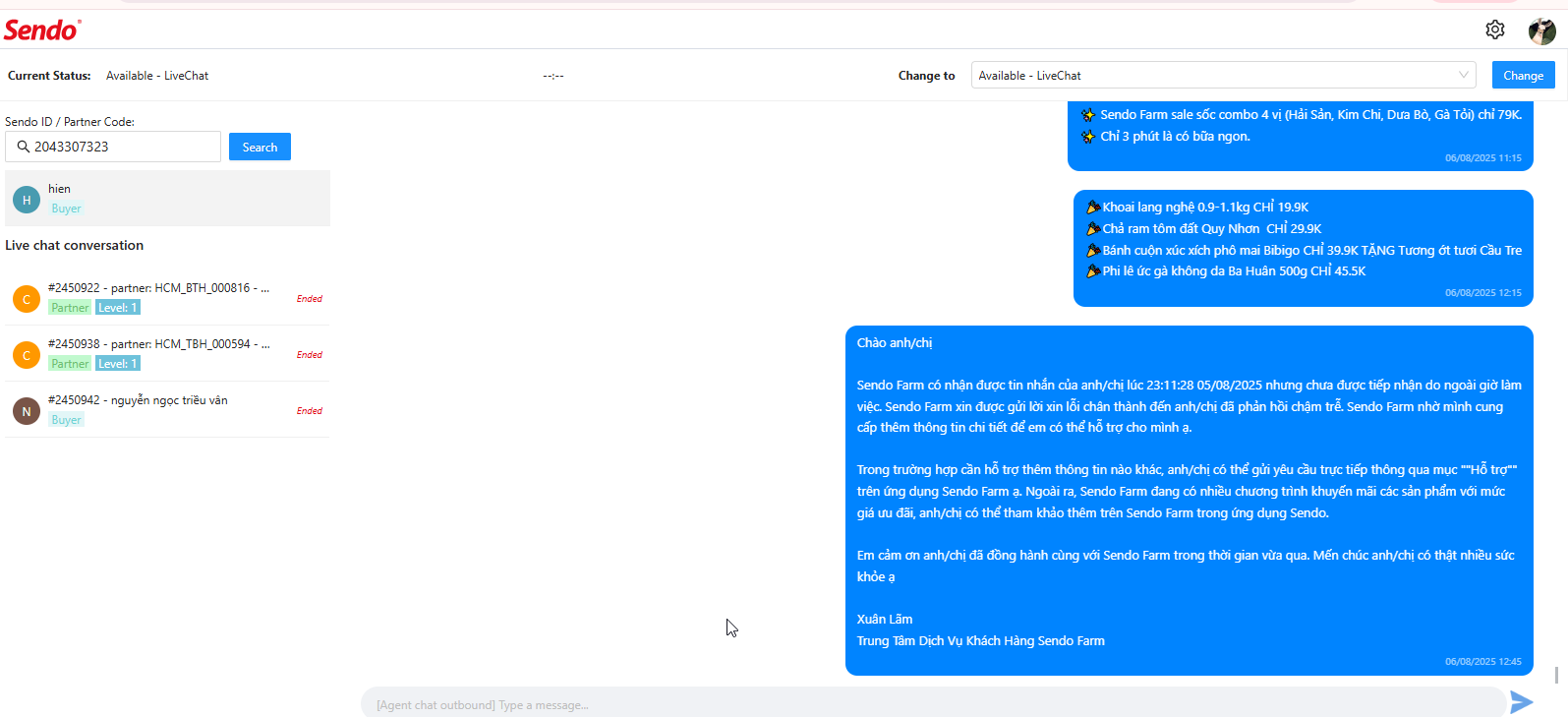This screenshot has width=1568, height=717.
Task: Click the Change button
Action: point(1524,76)
